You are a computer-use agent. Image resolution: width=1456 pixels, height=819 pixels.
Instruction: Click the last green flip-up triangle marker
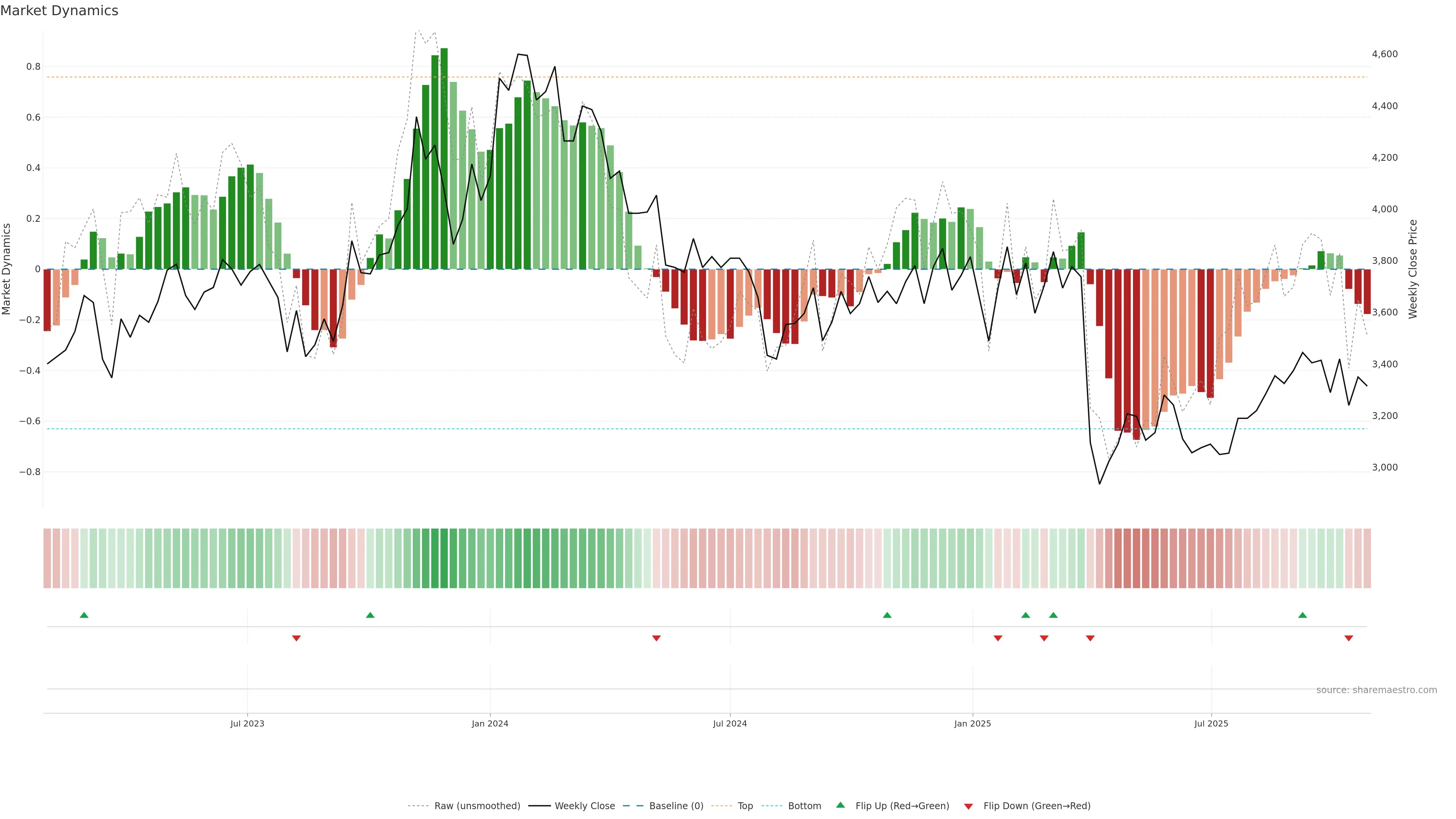pyautogui.click(x=1302, y=615)
